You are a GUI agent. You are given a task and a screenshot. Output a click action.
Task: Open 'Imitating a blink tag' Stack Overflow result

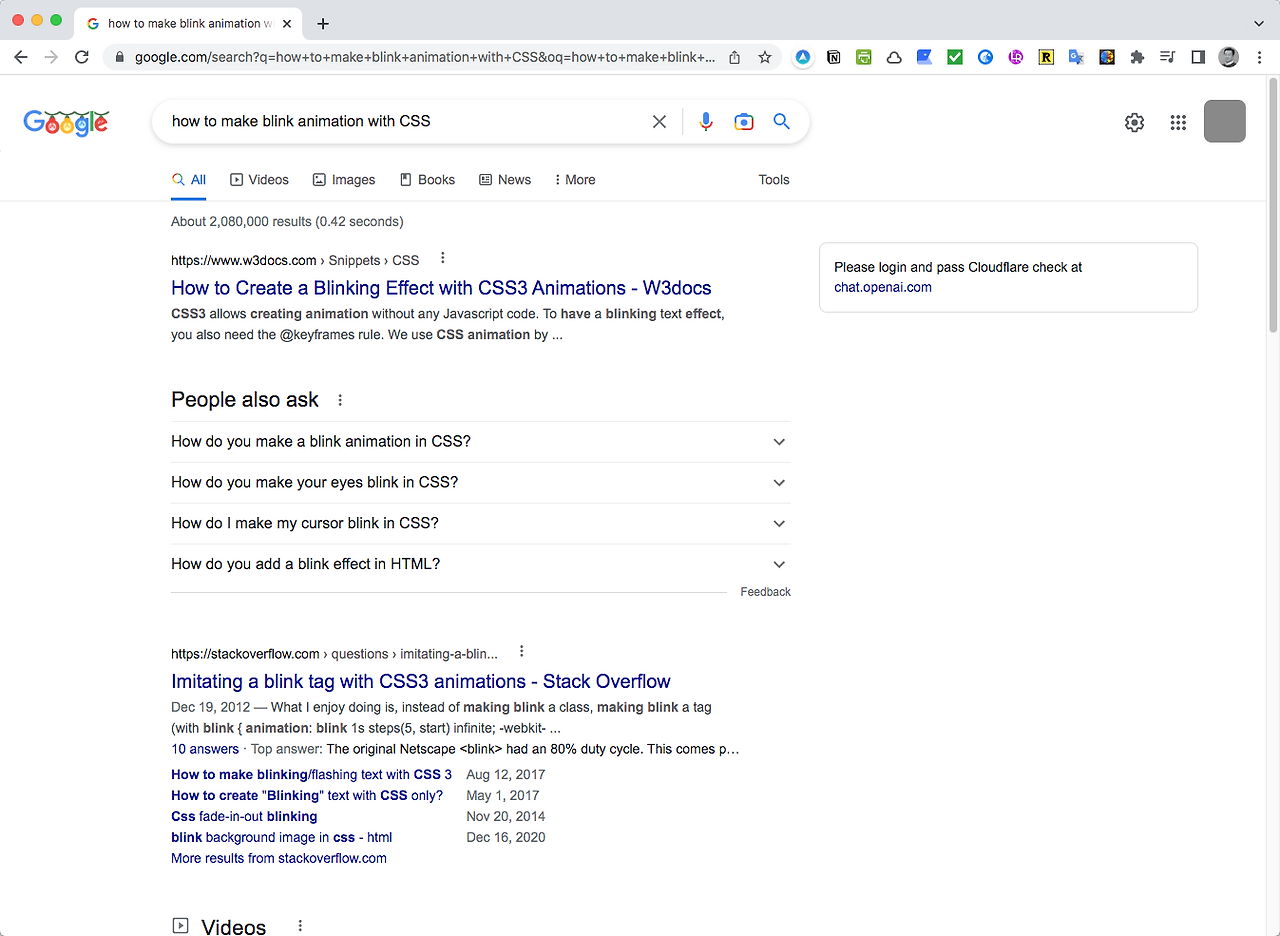(x=421, y=681)
